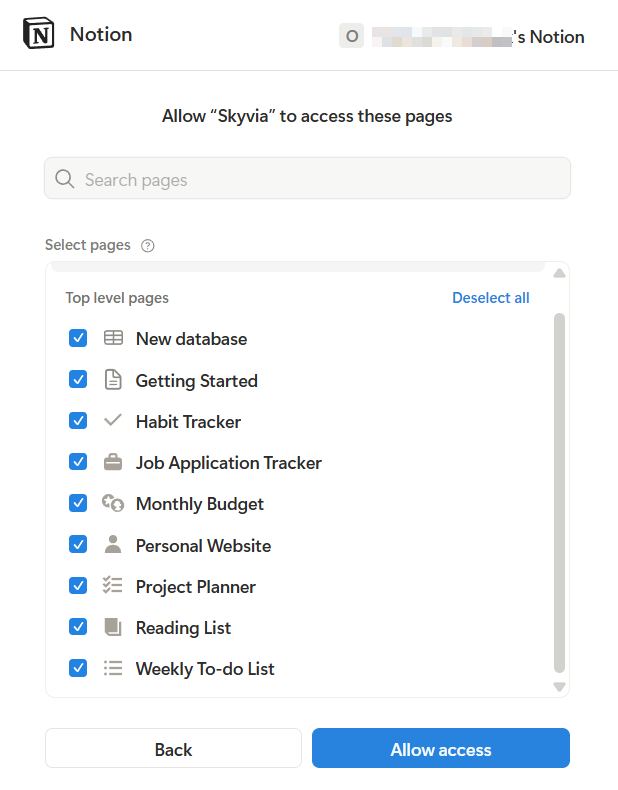The height and width of the screenshot is (790, 618).
Task: Click the scroll up arrow in pages list
Action: 559,273
